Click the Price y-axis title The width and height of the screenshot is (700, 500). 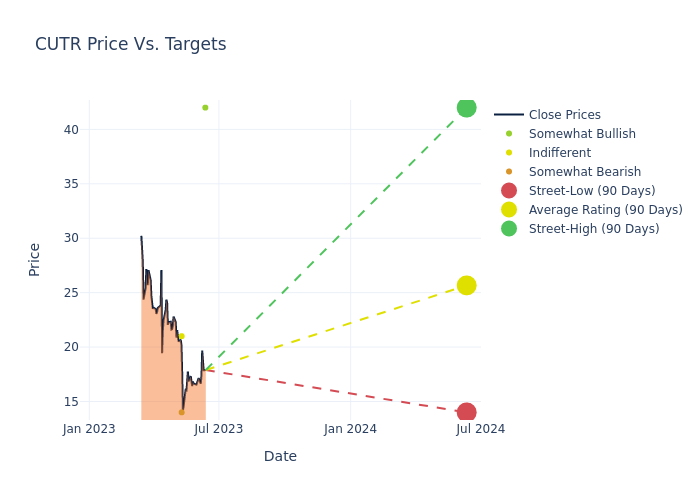coord(35,259)
